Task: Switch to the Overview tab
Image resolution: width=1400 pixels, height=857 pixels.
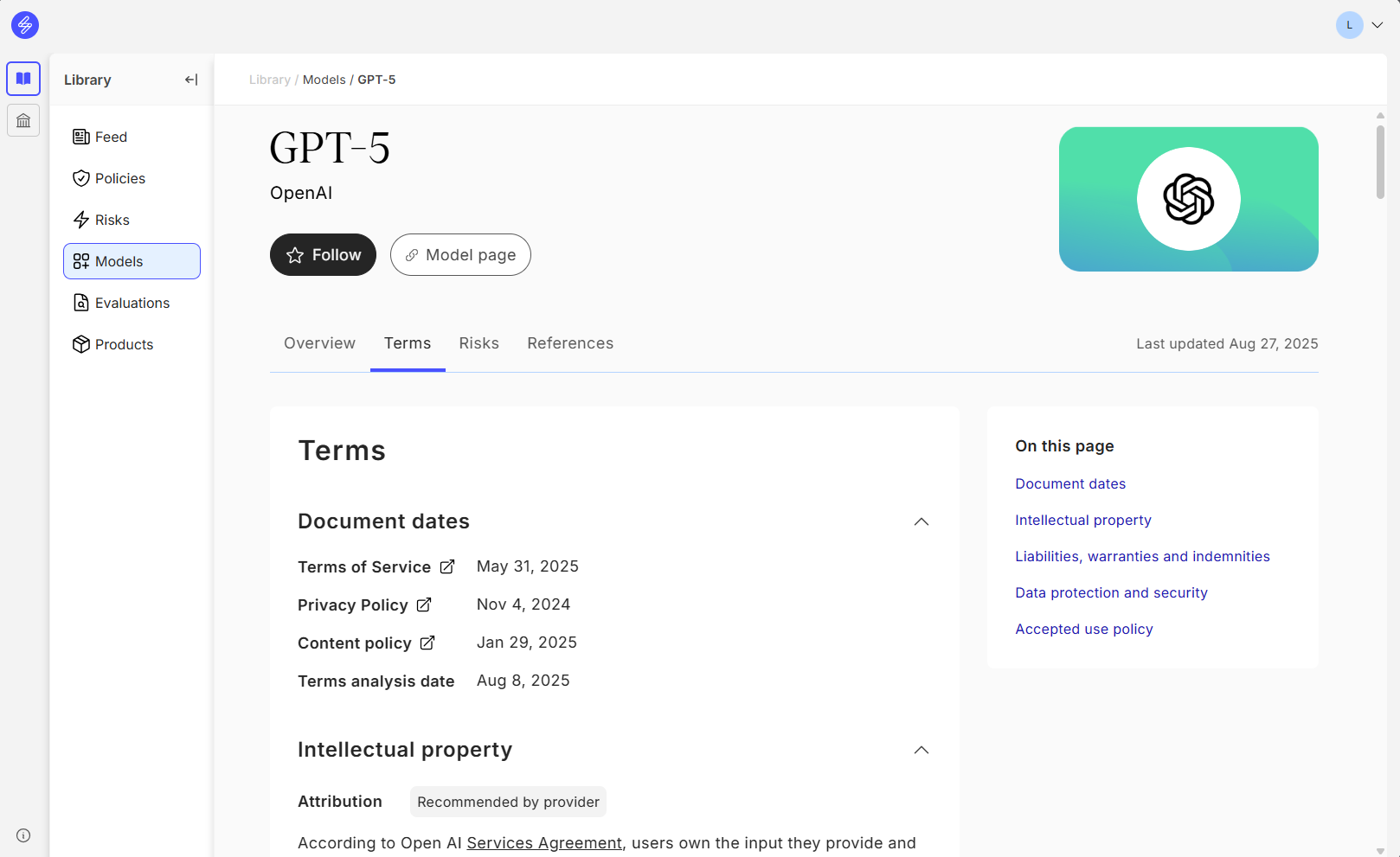Action: click(319, 343)
